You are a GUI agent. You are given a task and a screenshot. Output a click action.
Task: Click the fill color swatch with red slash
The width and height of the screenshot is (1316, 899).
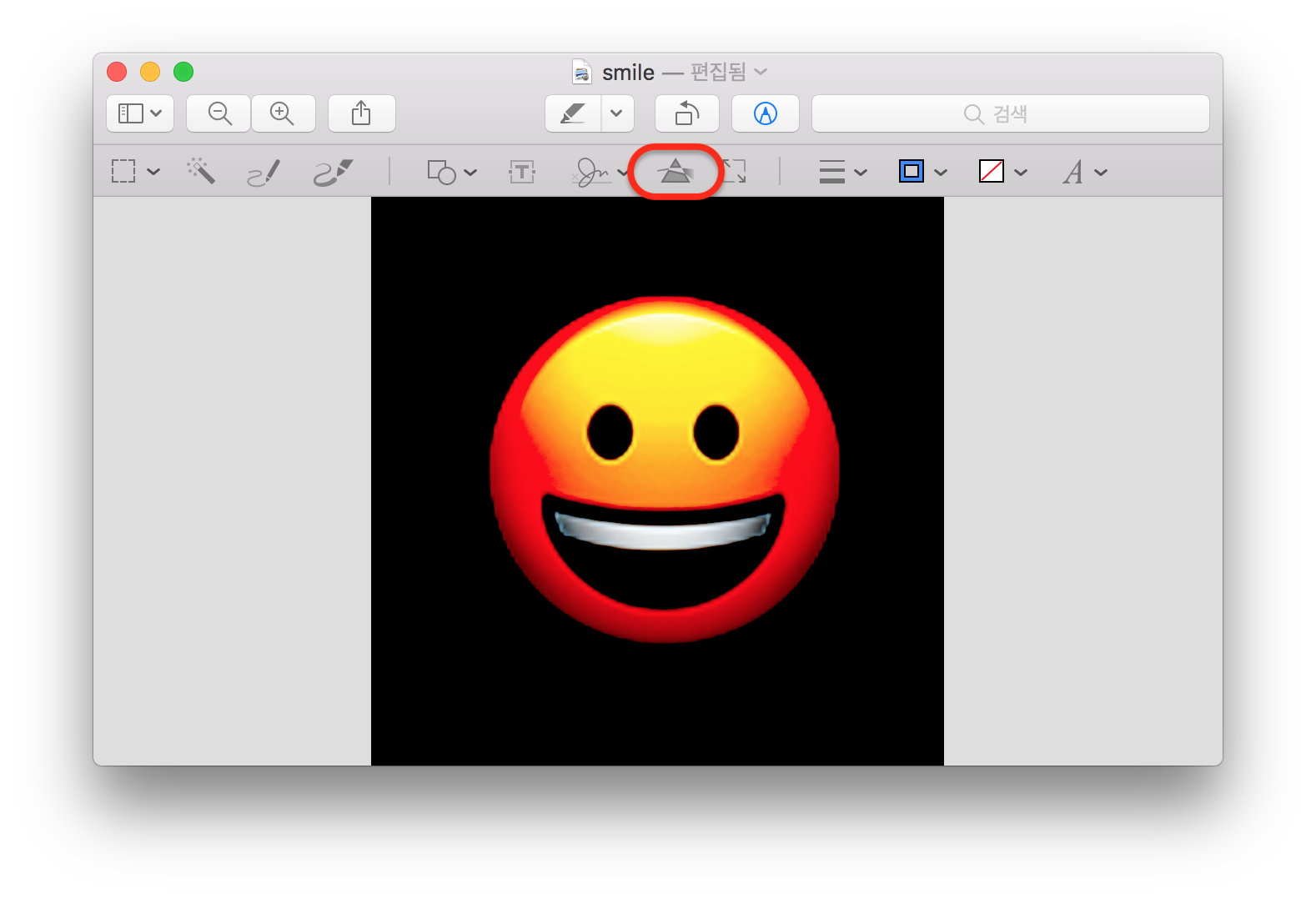(x=992, y=171)
